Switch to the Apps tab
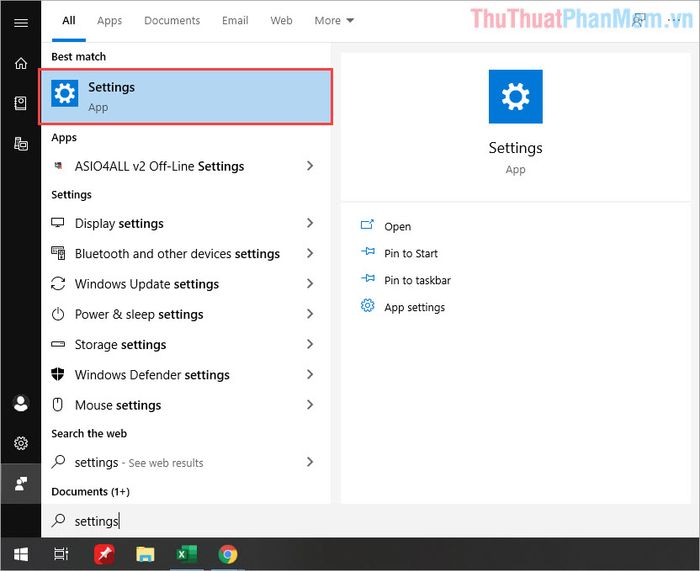Viewport: 700px width, 571px height. tap(109, 21)
